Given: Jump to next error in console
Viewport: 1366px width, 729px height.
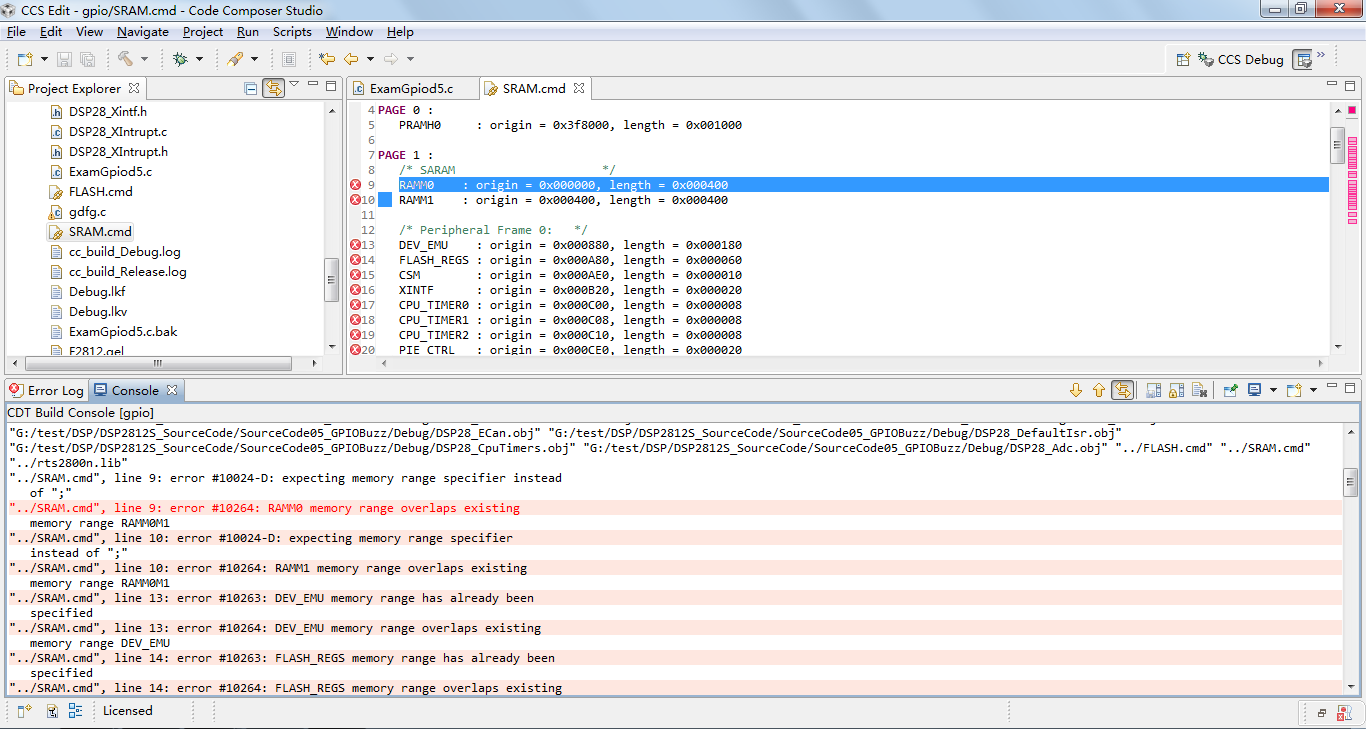Looking at the screenshot, I should click(1076, 390).
